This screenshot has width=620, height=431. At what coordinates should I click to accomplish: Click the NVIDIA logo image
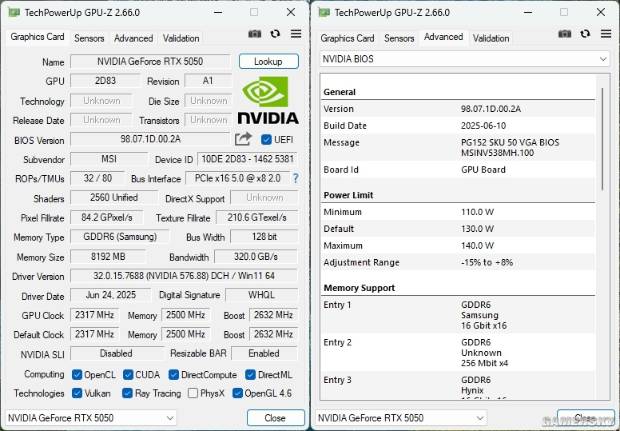(x=268, y=100)
